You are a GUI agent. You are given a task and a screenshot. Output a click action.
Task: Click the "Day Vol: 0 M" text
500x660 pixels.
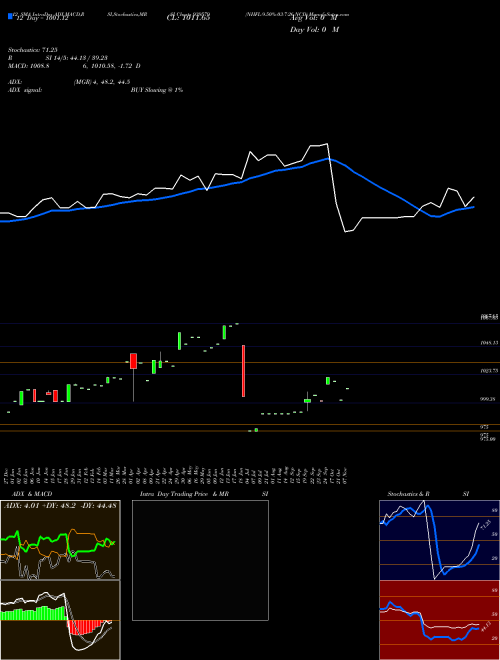(314, 30)
